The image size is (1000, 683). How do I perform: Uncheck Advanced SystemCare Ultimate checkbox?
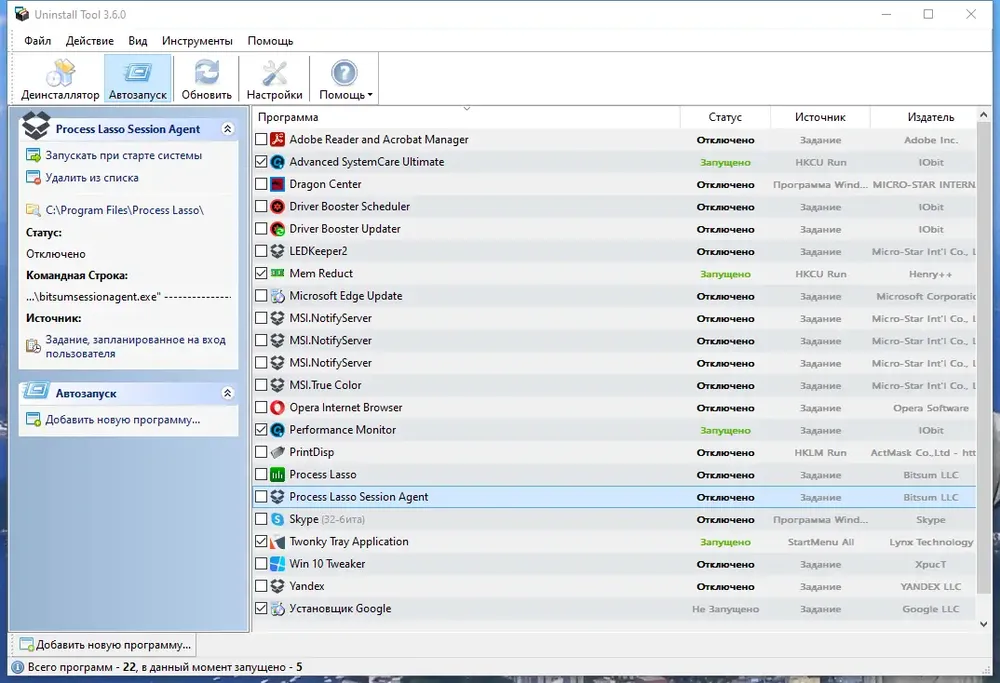tap(261, 161)
